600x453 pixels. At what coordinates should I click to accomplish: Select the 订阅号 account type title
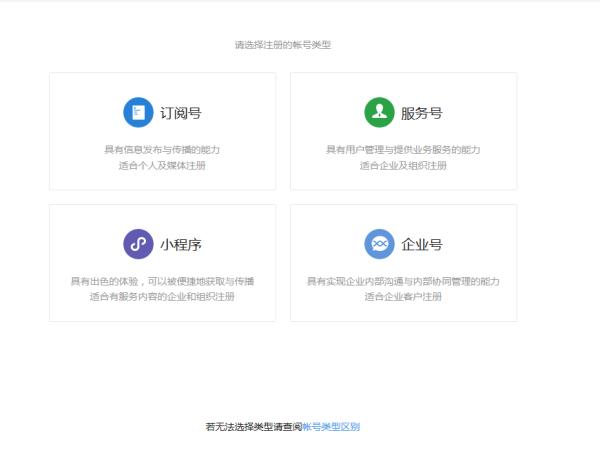[x=181, y=113]
